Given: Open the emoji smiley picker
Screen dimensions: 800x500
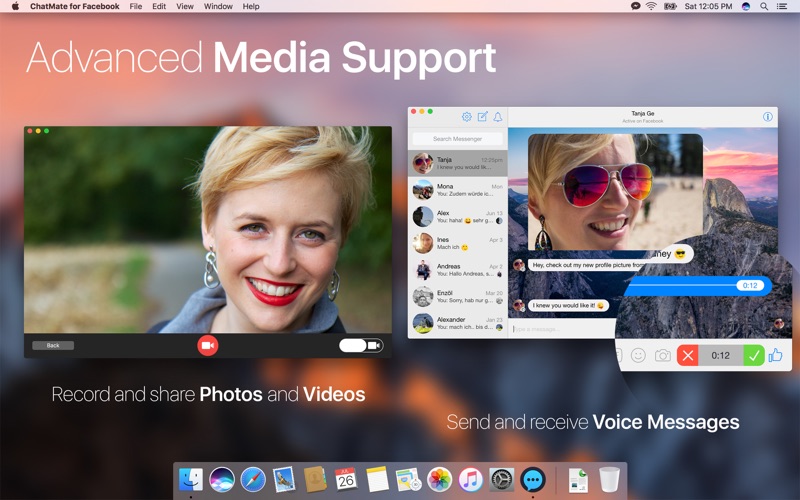Looking at the screenshot, I should [638, 355].
